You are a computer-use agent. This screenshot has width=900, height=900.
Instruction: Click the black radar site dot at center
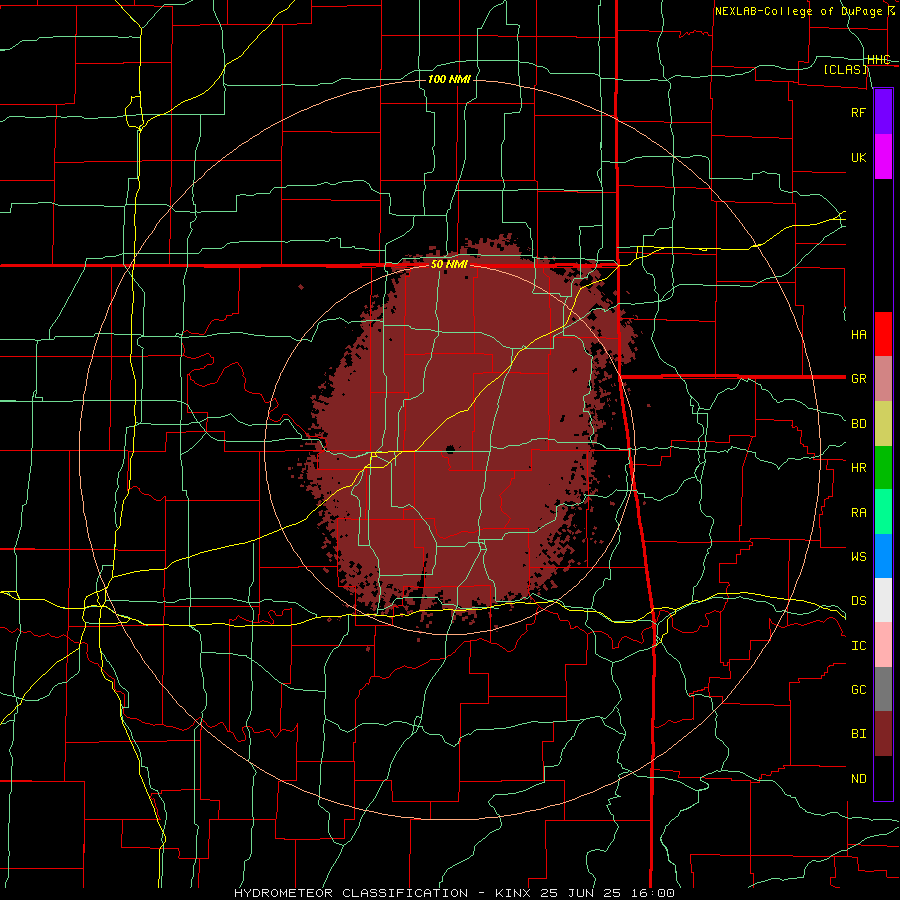450,449
